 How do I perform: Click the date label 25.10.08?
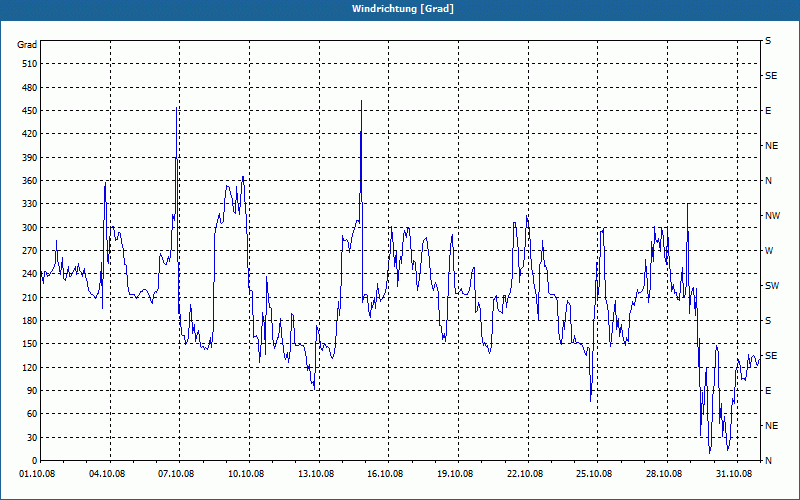tap(594, 474)
